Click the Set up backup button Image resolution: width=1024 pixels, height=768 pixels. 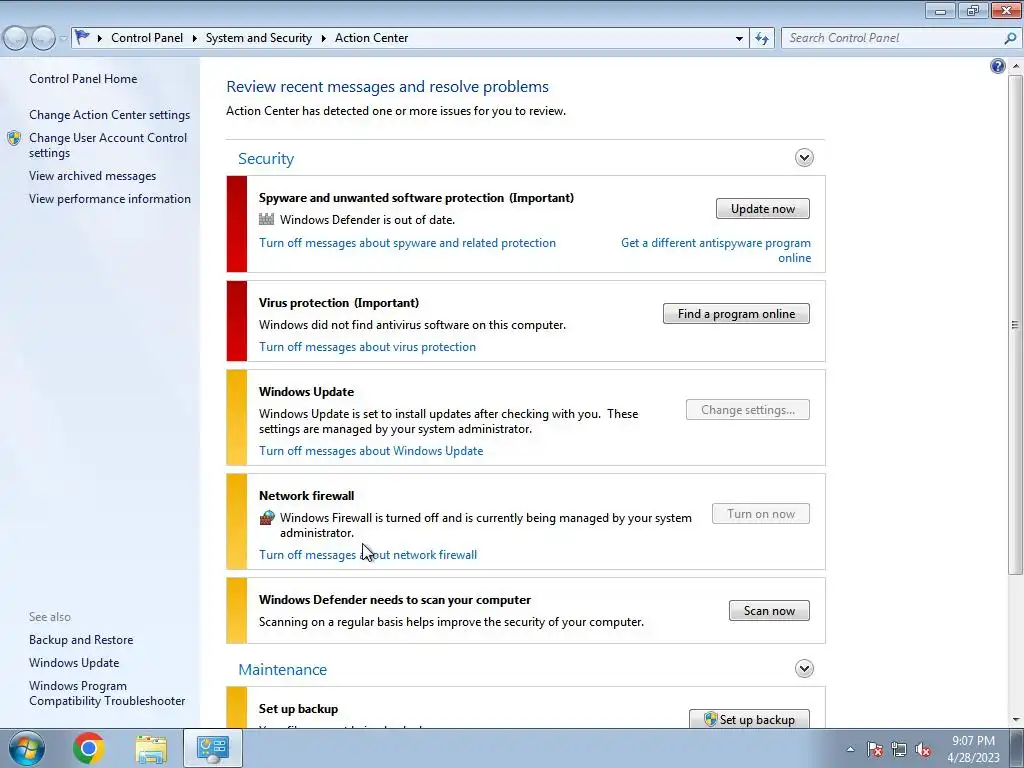pos(749,719)
